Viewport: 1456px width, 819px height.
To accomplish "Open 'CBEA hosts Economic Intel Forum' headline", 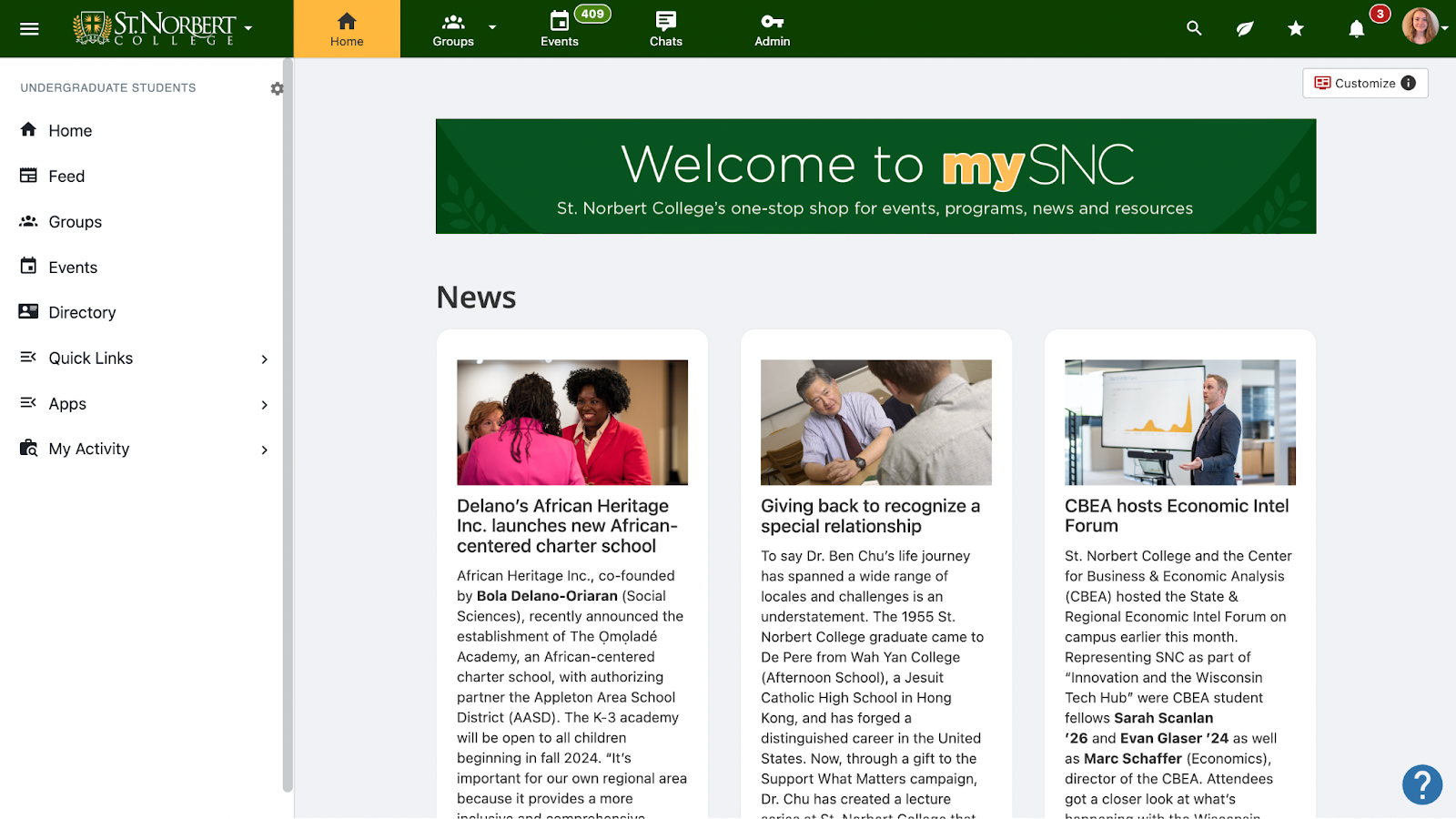I will click(1177, 516).
